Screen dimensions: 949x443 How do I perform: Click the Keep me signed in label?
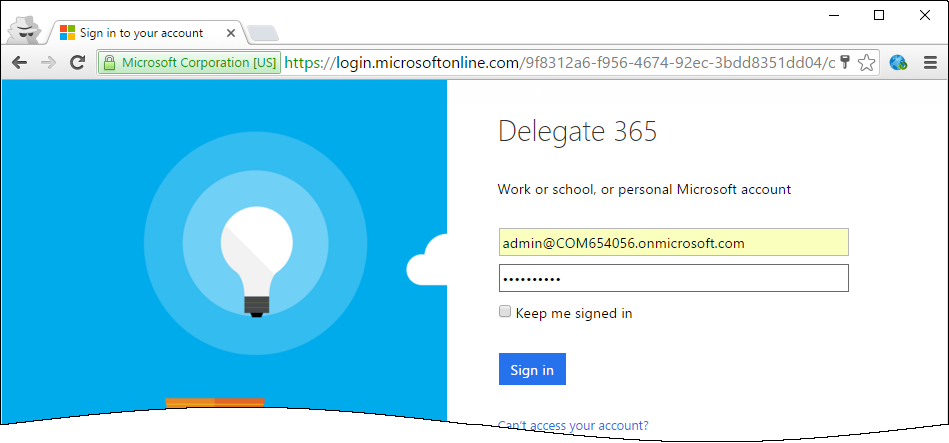574,313
